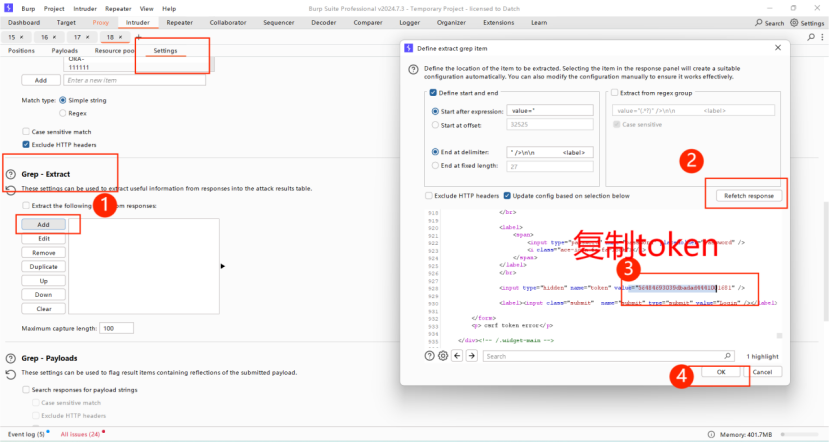Image resolution: width=829 pixels, height=442 pixels.
Task: Select End at delimiter radio
Action: tap(435, 152)
